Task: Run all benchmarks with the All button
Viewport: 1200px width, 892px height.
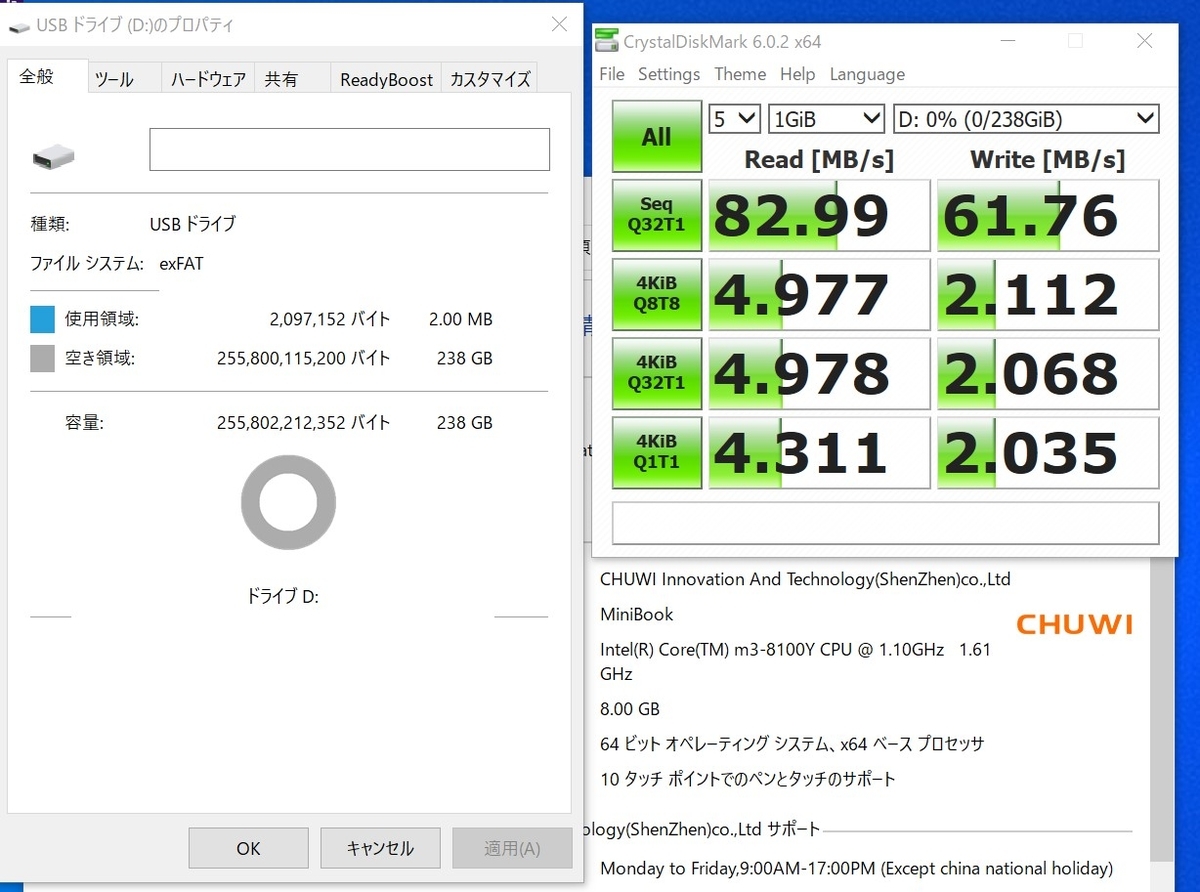Action: (x=656, y=137)
